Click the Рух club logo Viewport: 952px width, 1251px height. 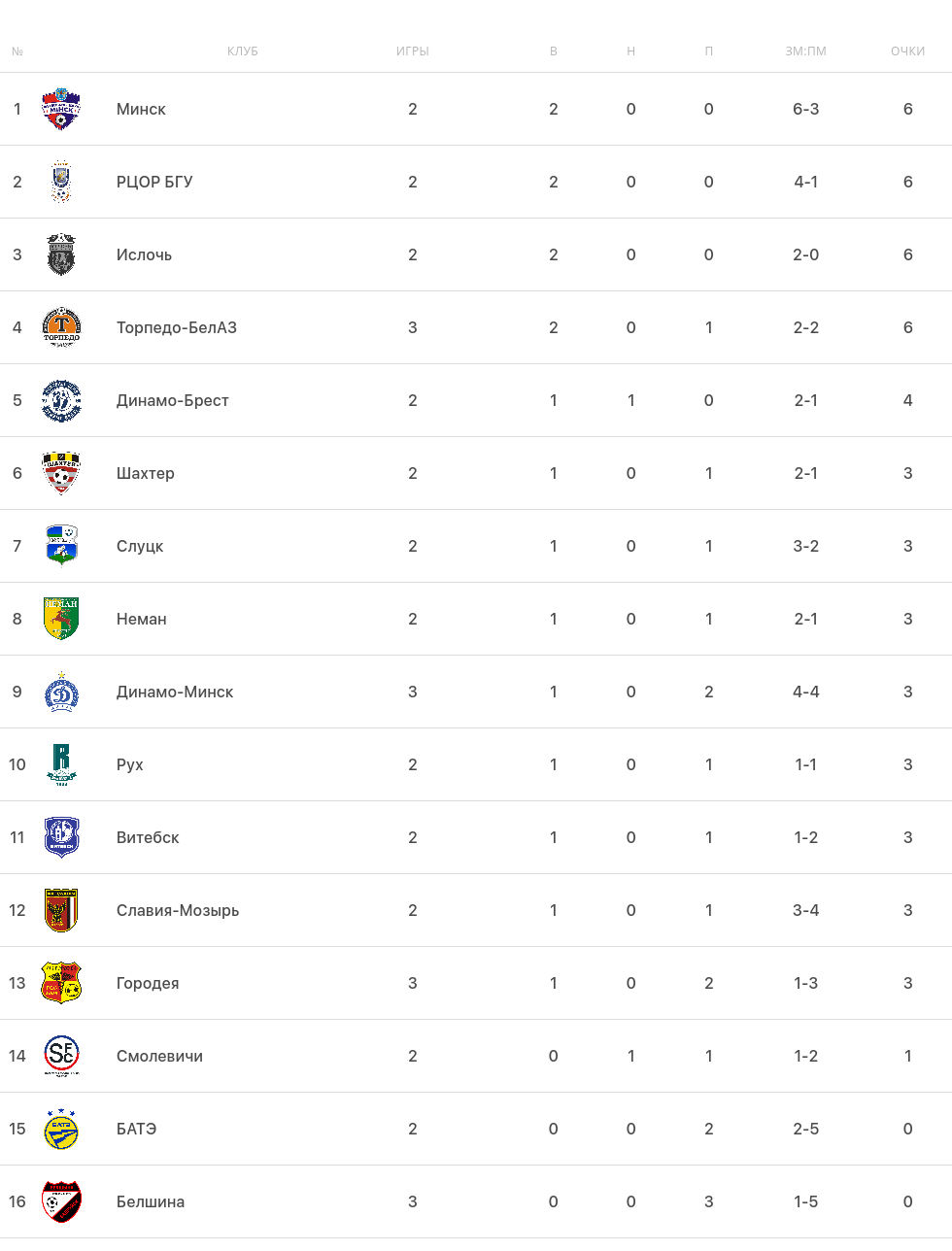point(61,764)
